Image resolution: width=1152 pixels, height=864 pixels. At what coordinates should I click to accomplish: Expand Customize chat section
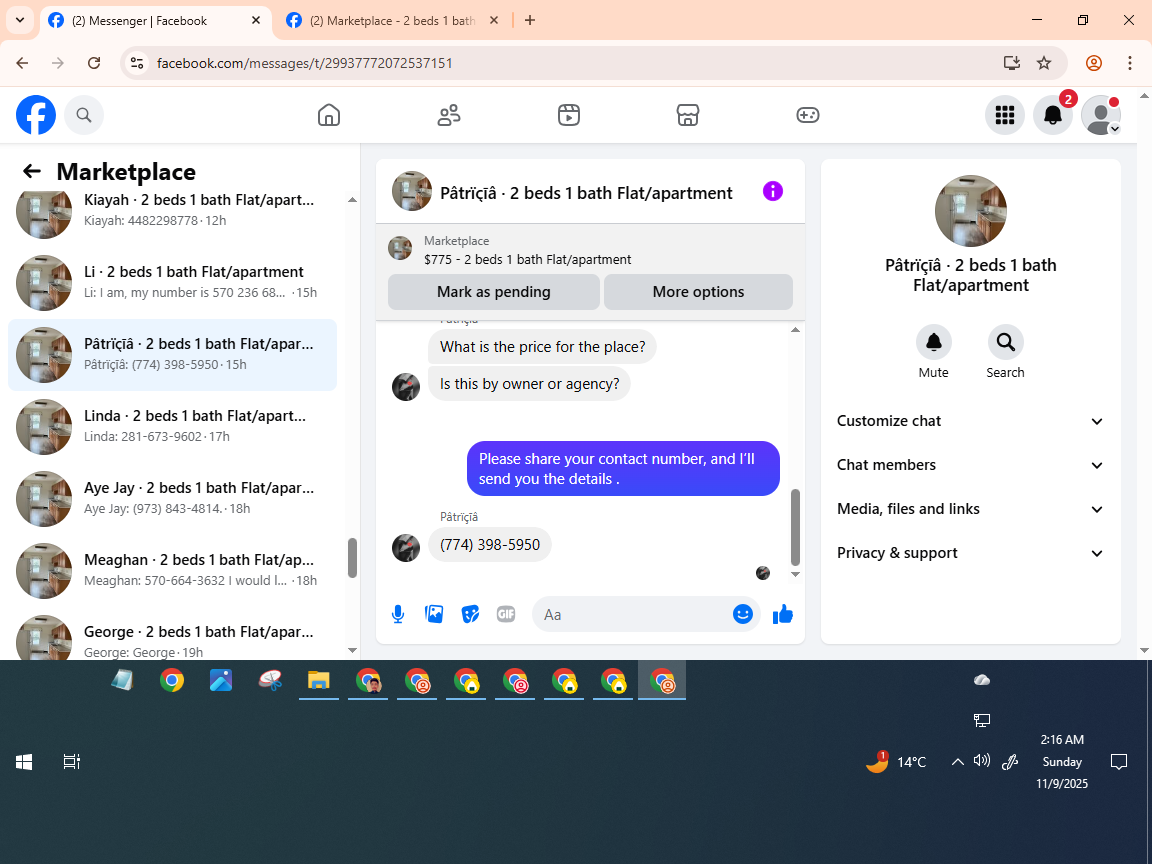pyautogui.click(x=971, y=421)
